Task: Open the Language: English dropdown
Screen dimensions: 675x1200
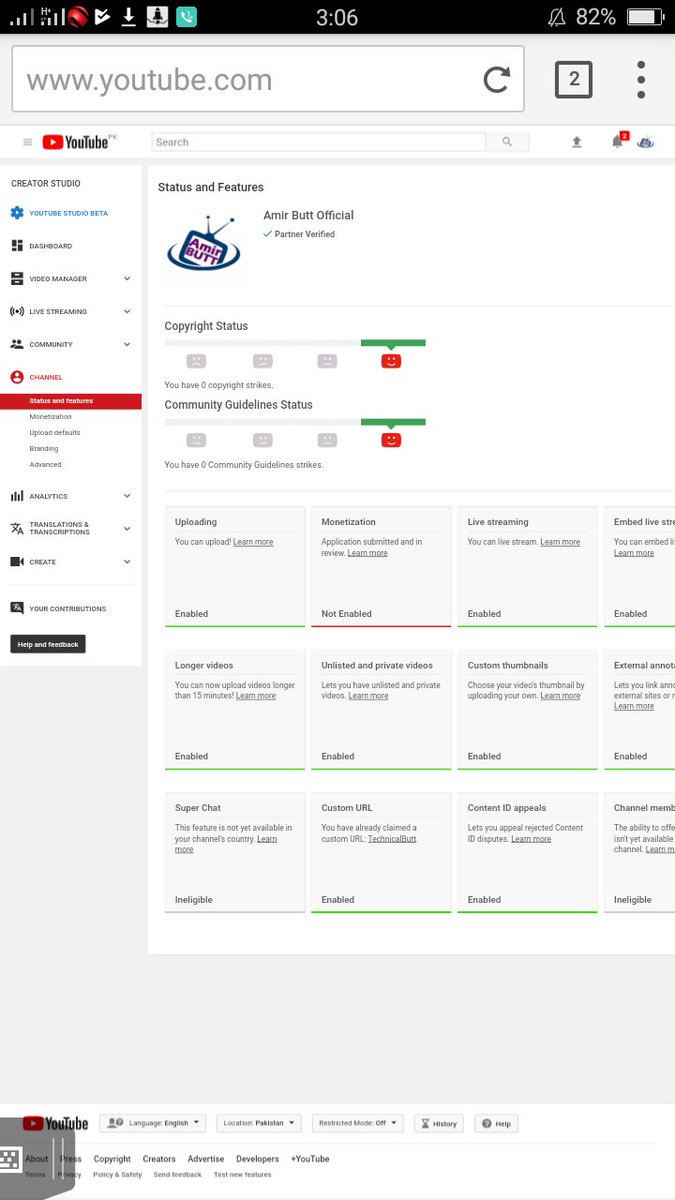Action: (x=152, y=1123)
